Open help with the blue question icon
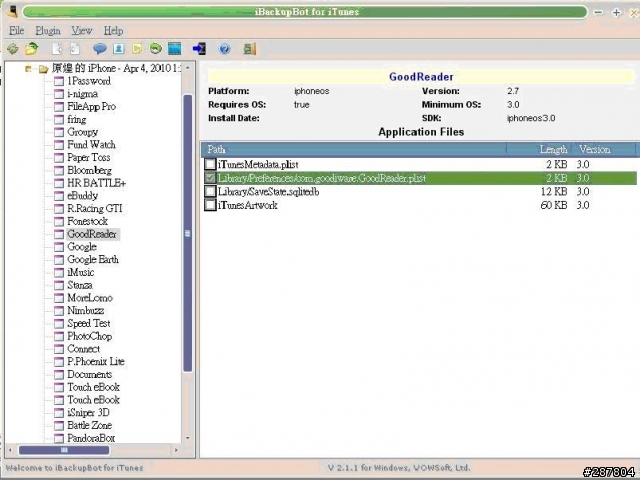 click(224, 49)
